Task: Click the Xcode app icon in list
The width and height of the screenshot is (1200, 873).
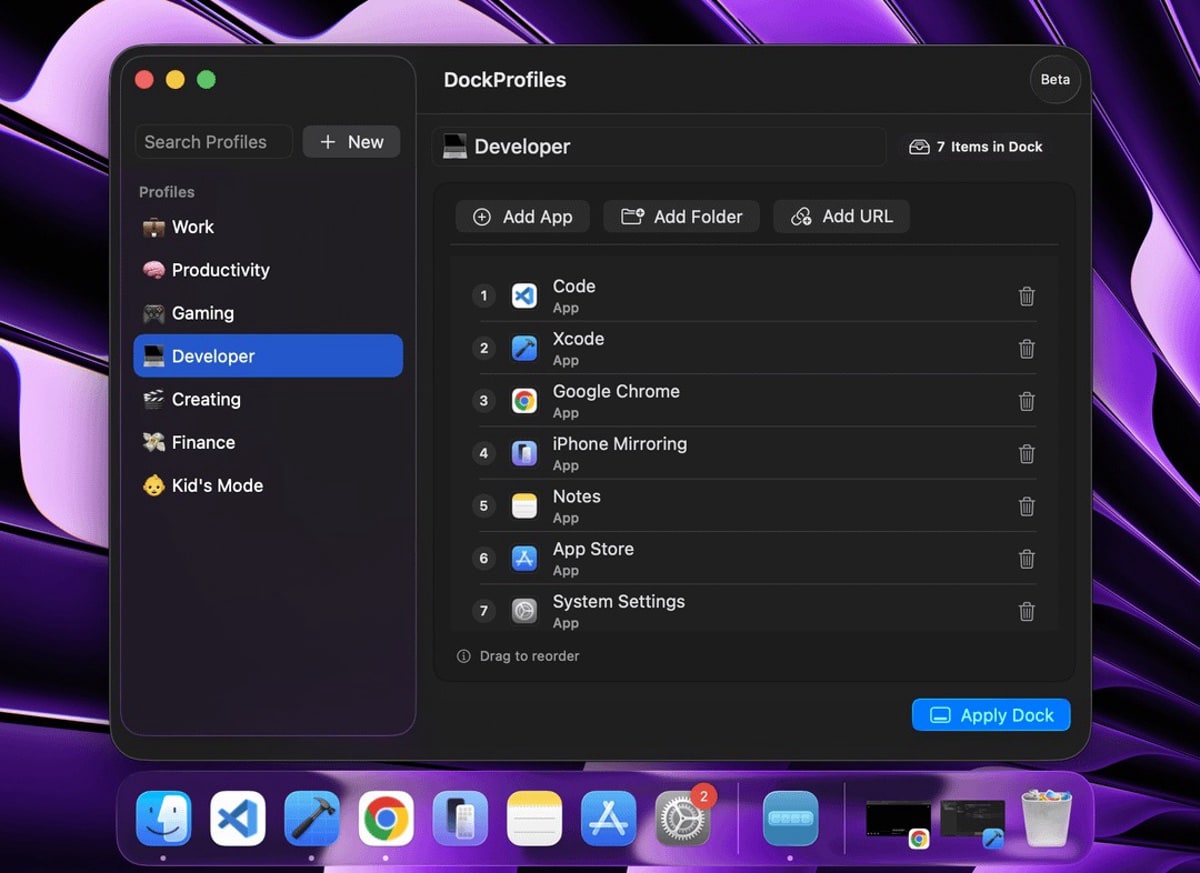Action: [x=524, y=348]
